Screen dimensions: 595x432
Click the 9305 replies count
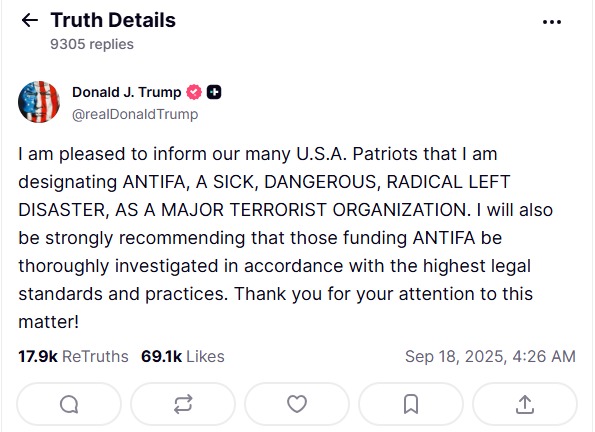(x=92, y=44)
